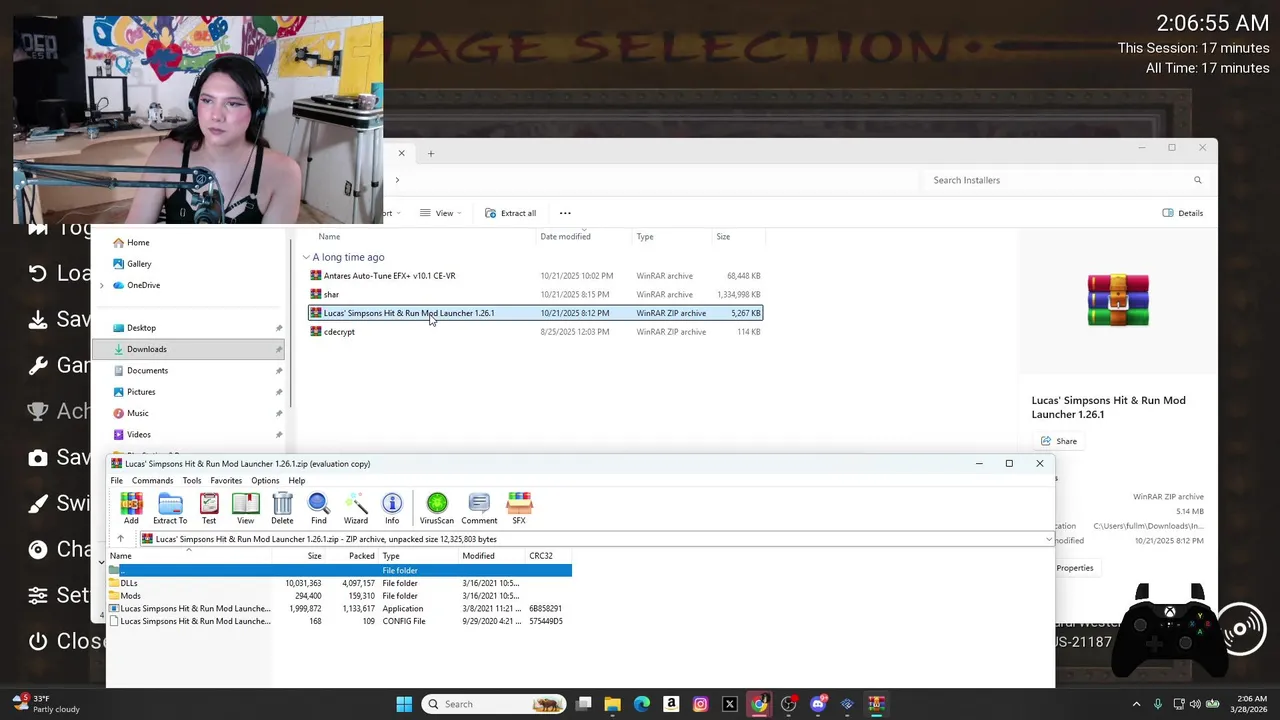This screenshot has height=720, width=1280.
Task: Sort Explorer files by Date modified
Action: 565,237
